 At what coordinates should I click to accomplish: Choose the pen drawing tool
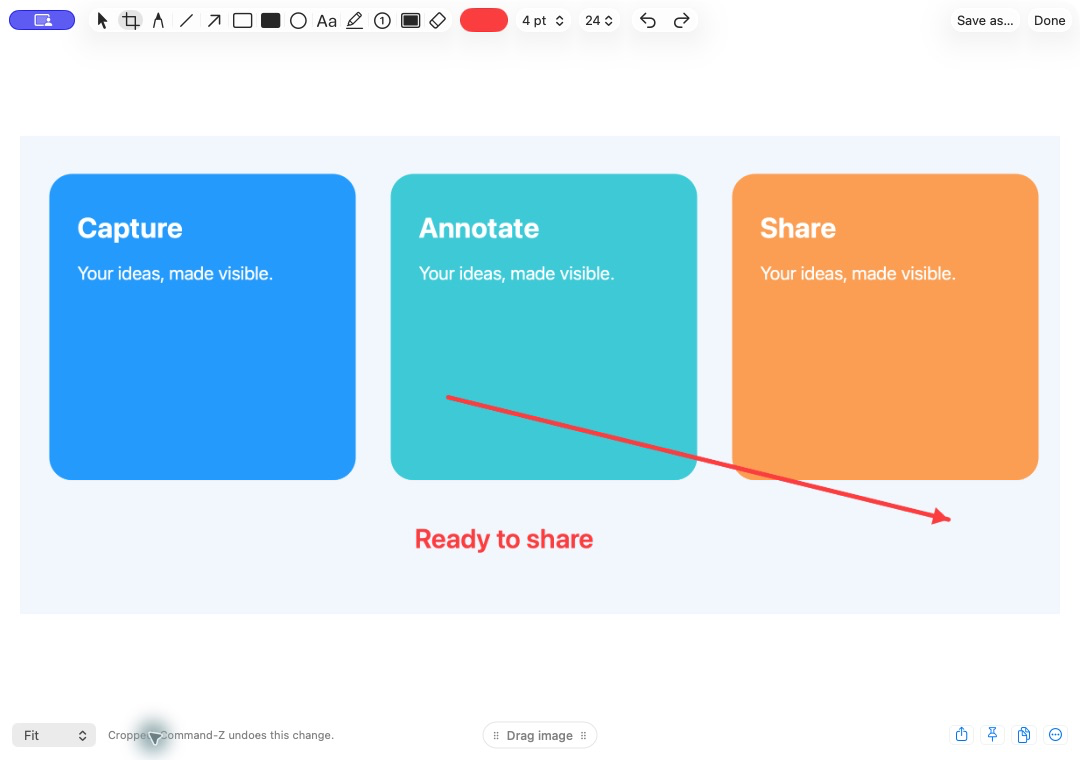pos(158,21)
